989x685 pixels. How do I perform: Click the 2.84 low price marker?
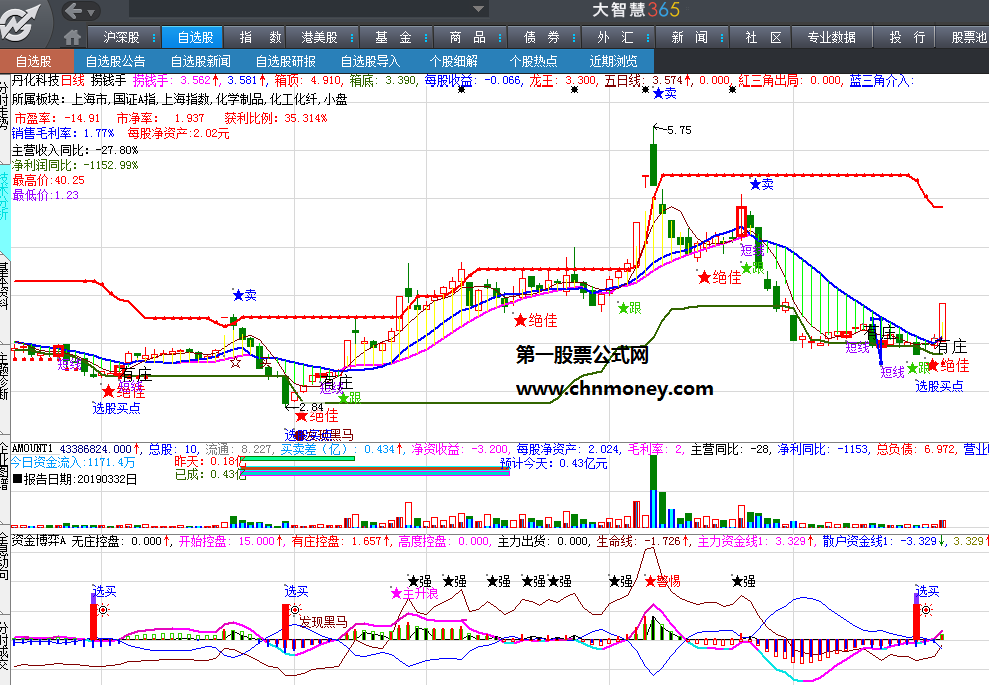(305, 407)
